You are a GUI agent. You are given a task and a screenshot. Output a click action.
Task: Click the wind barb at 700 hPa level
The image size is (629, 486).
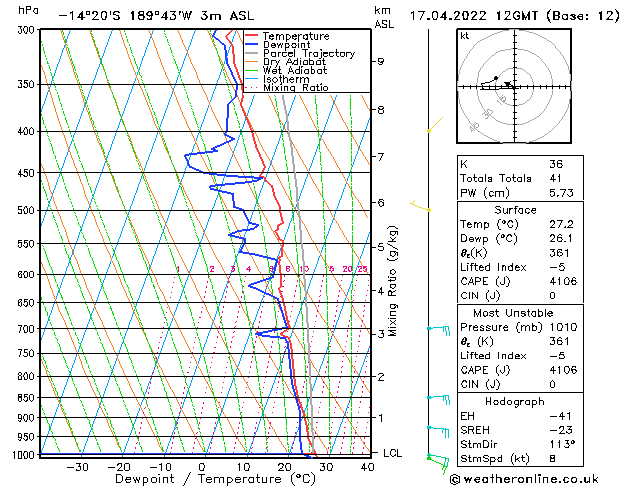437,328
